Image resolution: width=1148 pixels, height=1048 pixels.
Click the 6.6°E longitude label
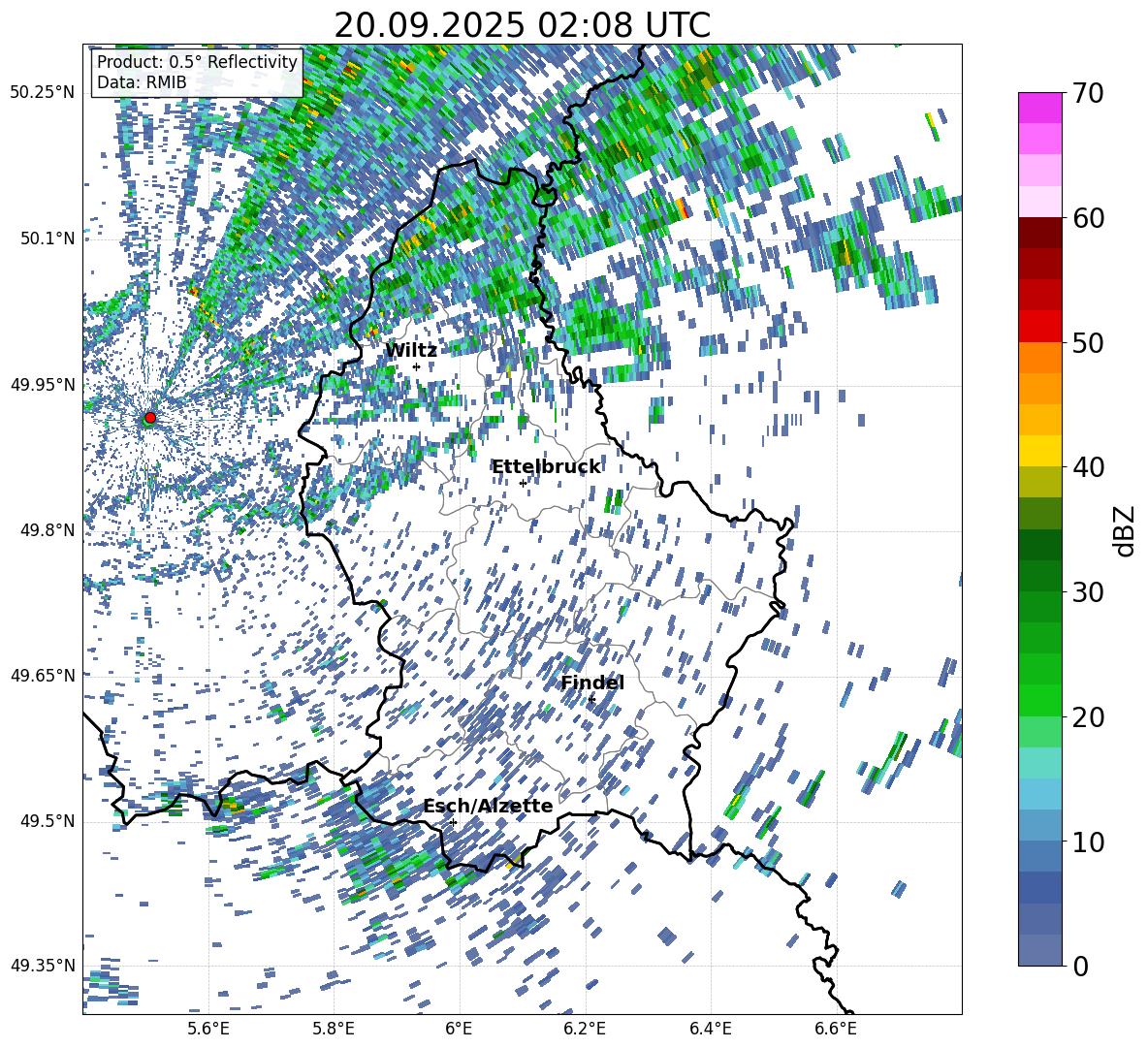836,1029
